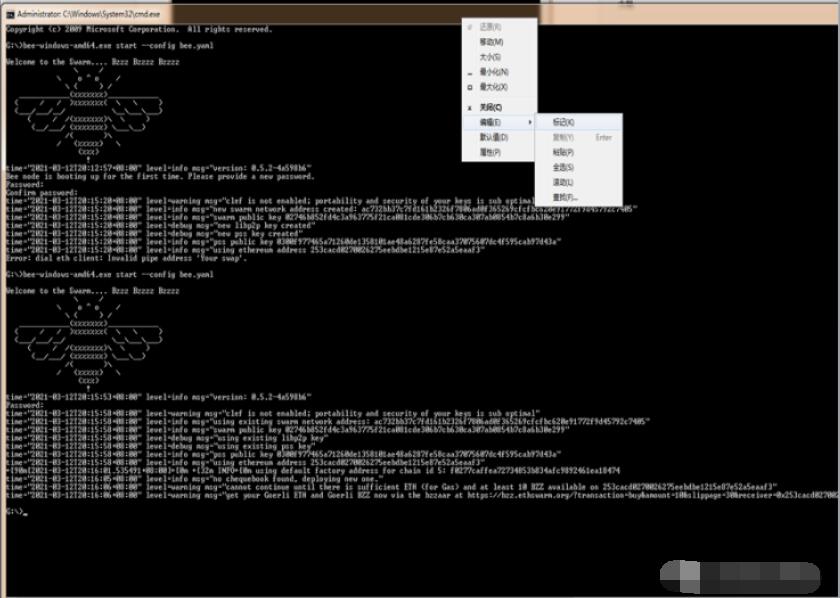840x598 pixels.
Task: Click the disabled 复制(Y) Enter entry
Action: 580,137
